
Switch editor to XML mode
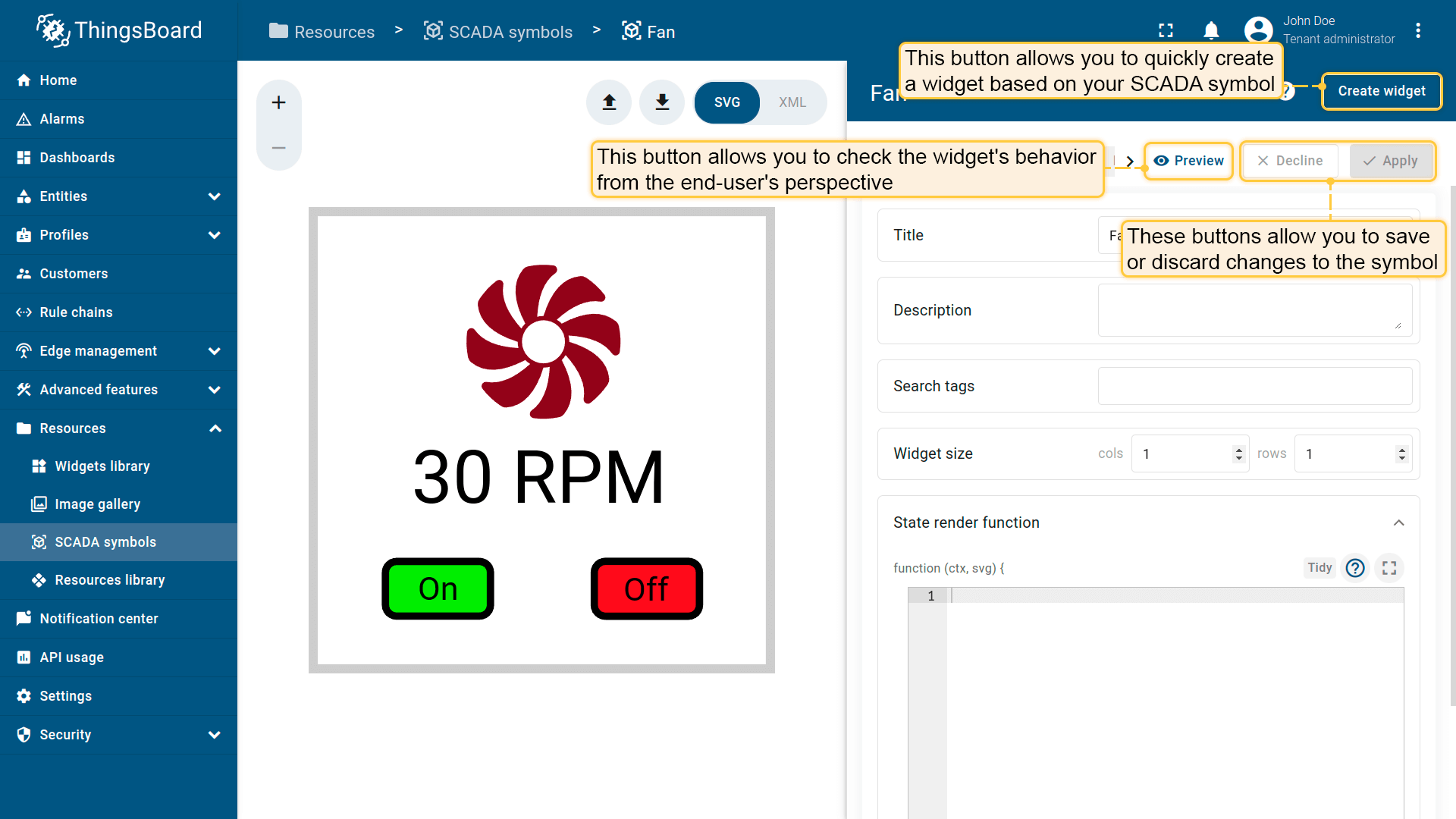tap(792, 102)
